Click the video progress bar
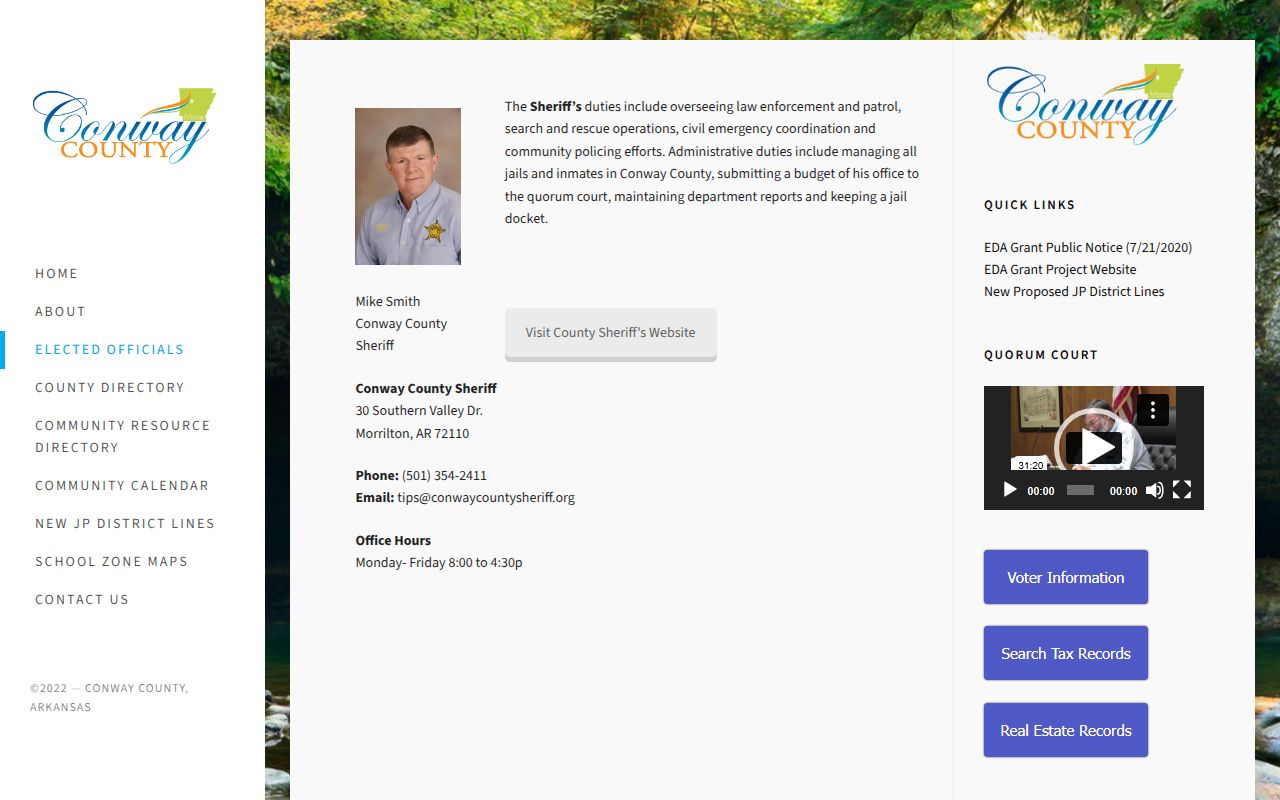Screen dimensions: 1280x800 click(1080, 490)
